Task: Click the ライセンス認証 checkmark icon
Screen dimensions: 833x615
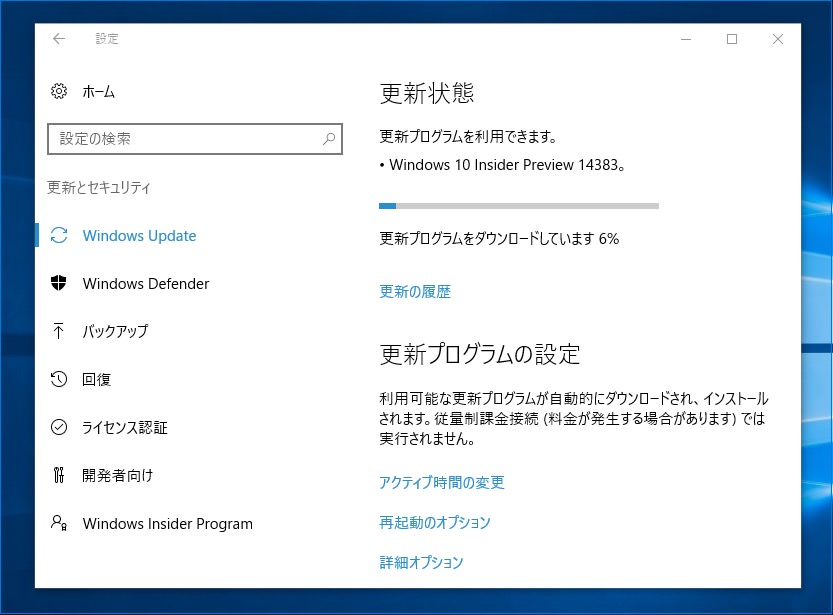Action: point(58,427)
